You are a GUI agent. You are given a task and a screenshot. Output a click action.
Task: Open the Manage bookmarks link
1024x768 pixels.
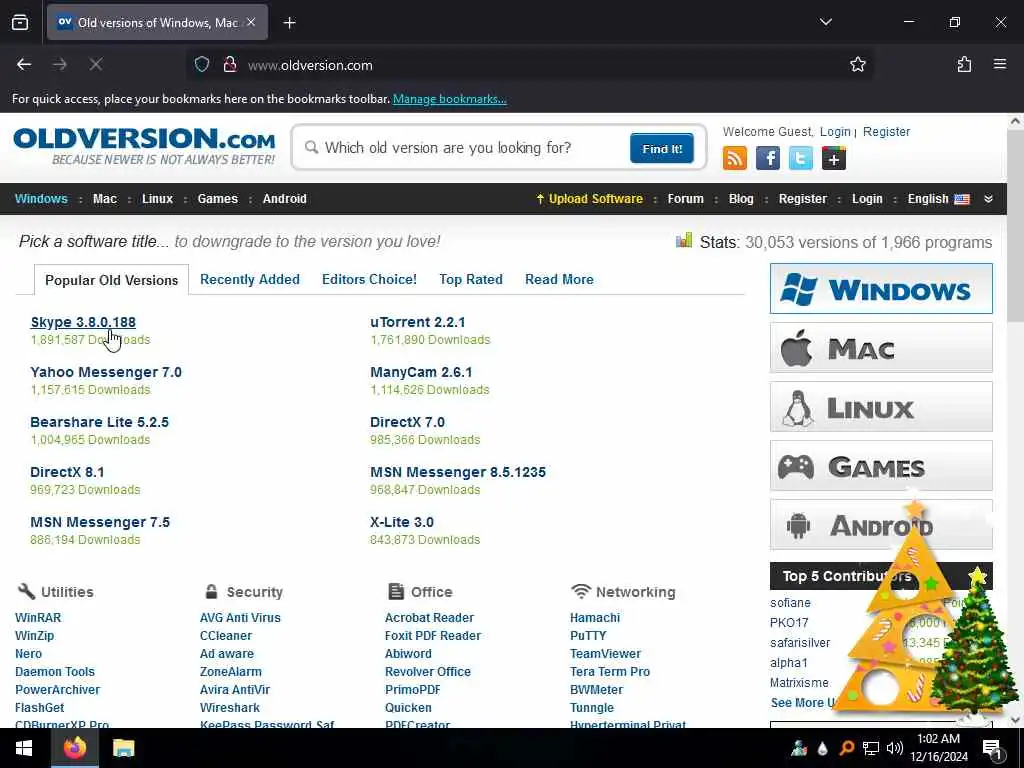pyautogui.click(x=449, y=99)
